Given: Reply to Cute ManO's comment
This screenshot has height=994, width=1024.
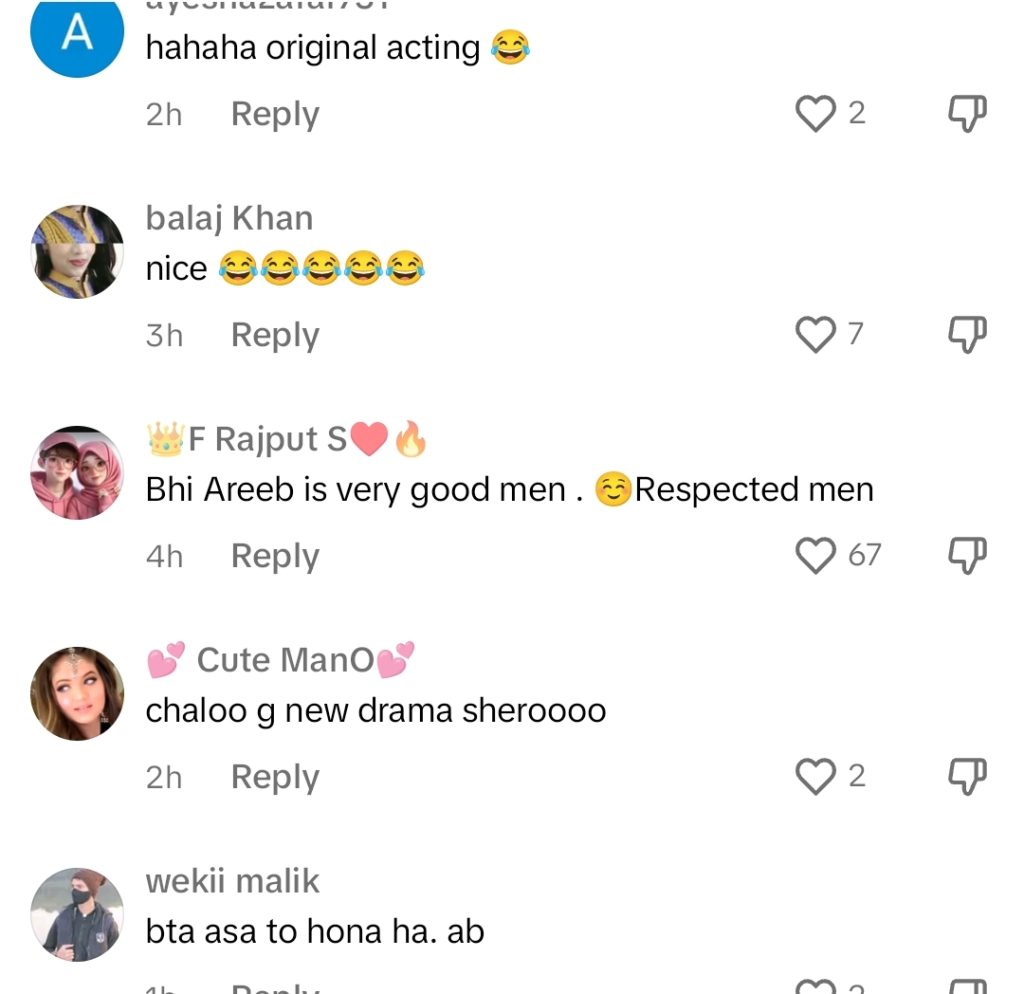Looking at the screenshot, I should click(275, 777).
